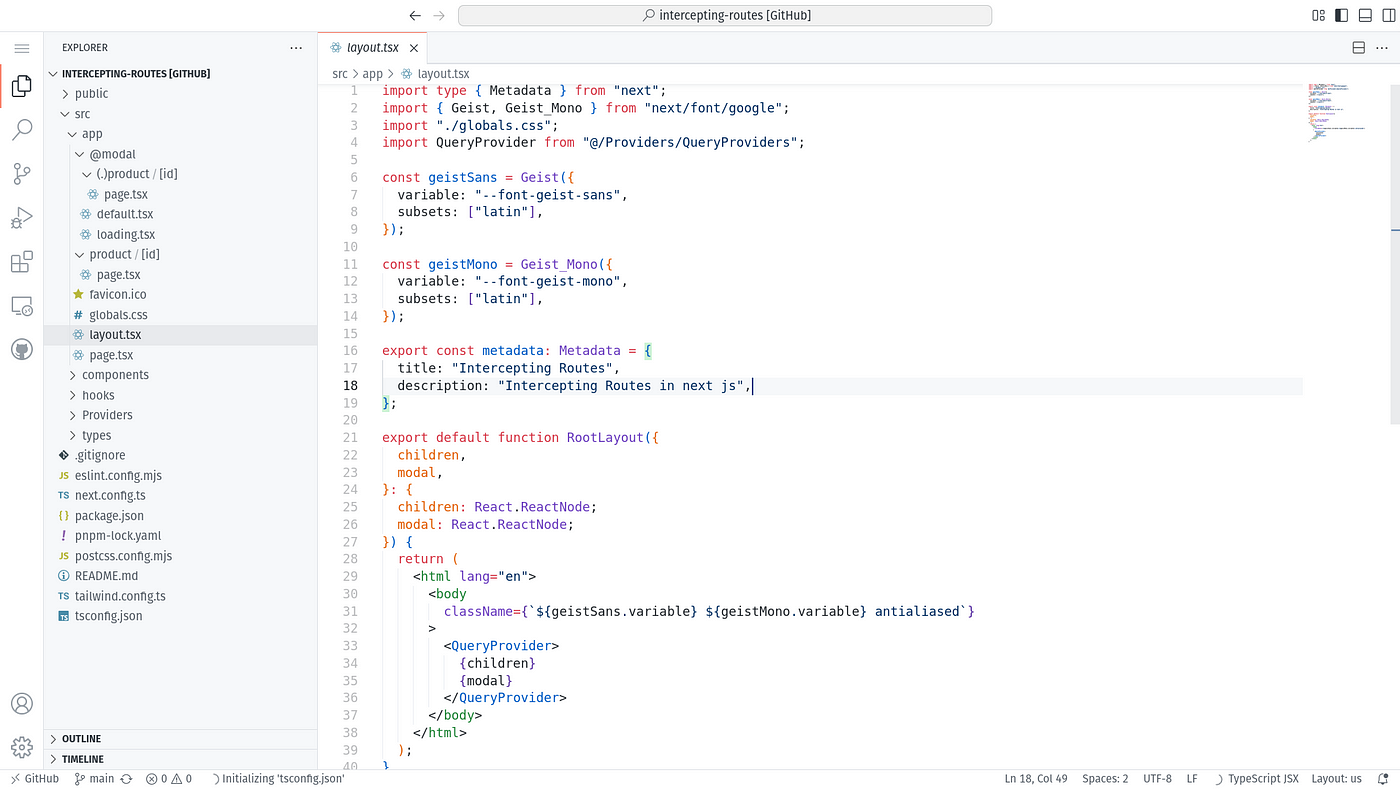Toggle the primary side bar
The width and height of the screenshot is (1400, 789).
(1341, 15)
